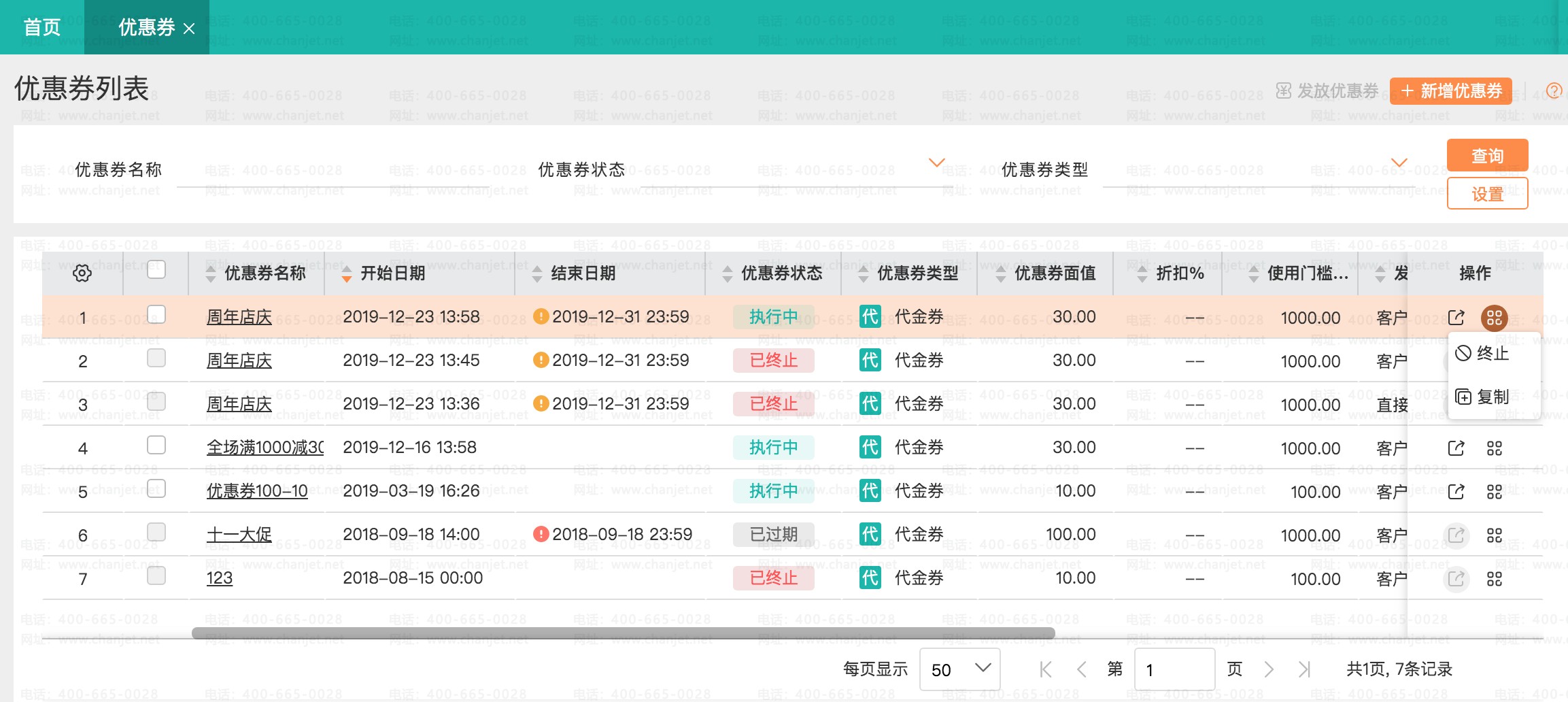Click the highlighted more-actions grid icon in row 1
The height and width of the screenshot is (702, 1568).
coord(1494,318)
